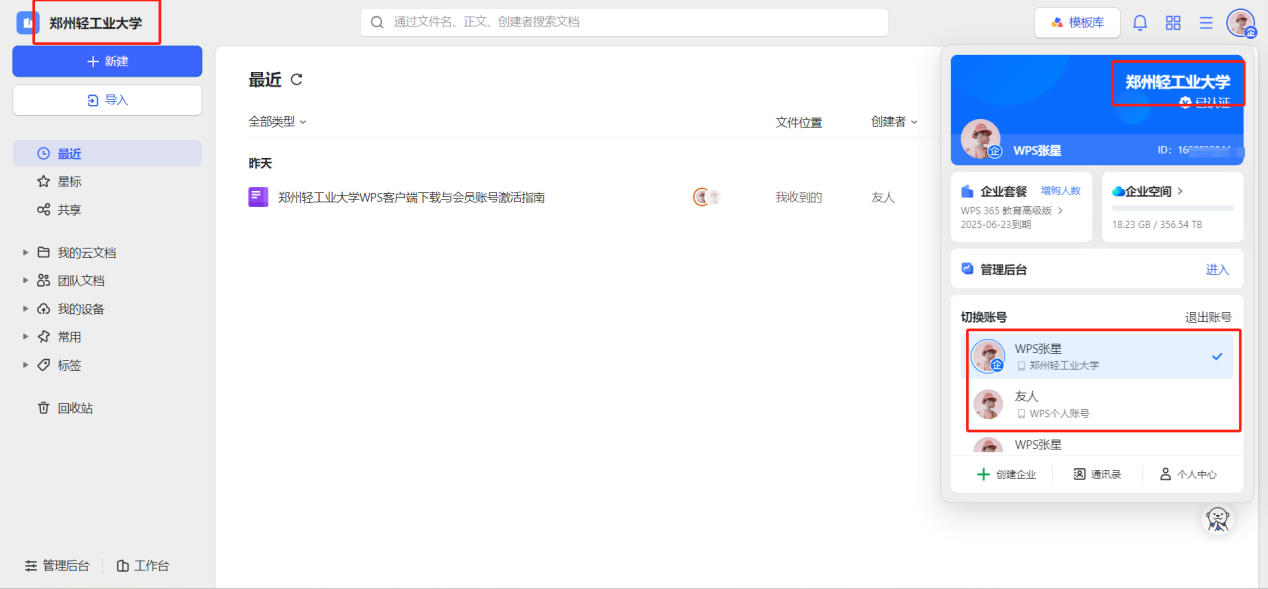
Task: Click 退出账号 to log out
Action: pyautogui.click(x=1208, y=317)
